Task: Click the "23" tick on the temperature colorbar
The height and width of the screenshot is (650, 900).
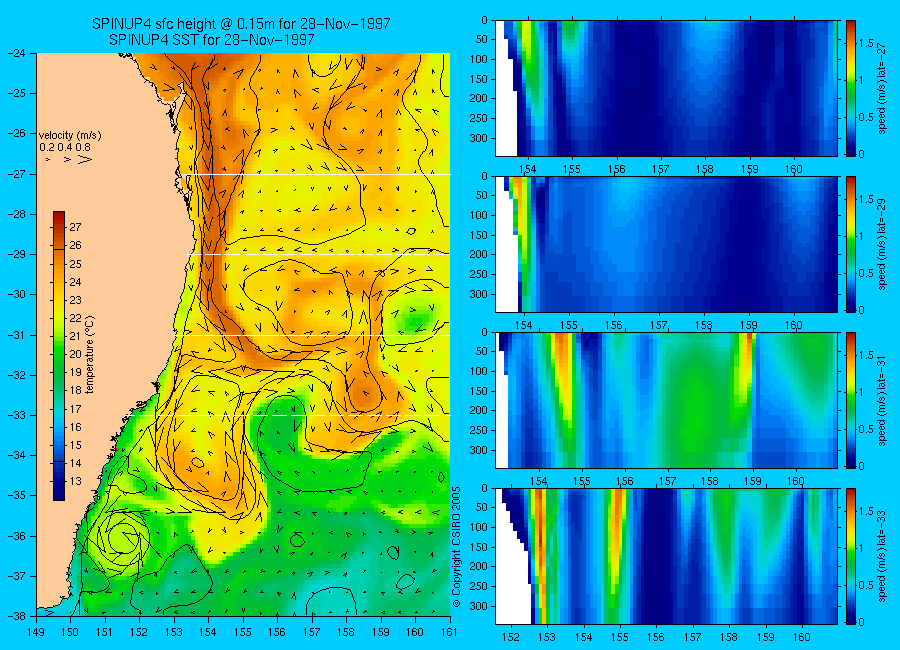Action: 75,300
